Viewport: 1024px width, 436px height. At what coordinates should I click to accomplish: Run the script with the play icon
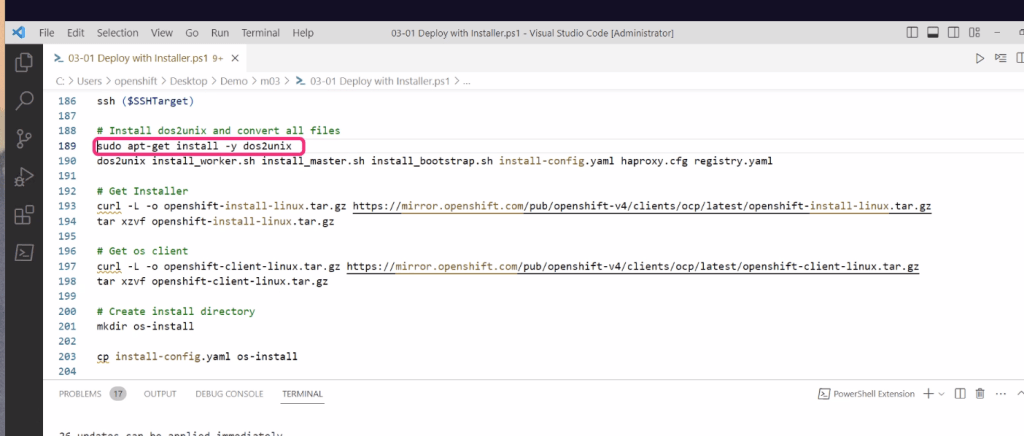point(980,58)
